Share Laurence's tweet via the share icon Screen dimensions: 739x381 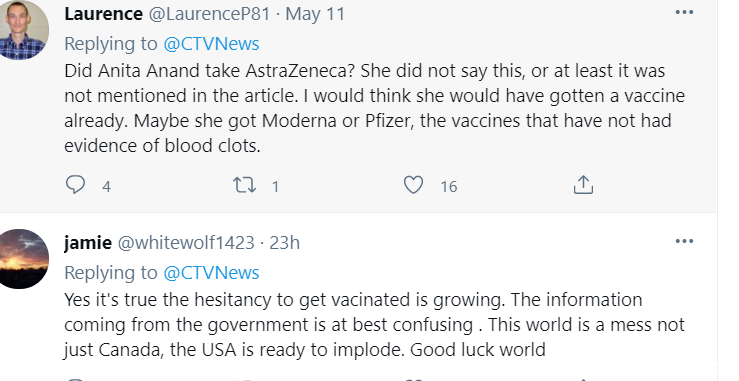pyautogui.click(x=583, y=185)
